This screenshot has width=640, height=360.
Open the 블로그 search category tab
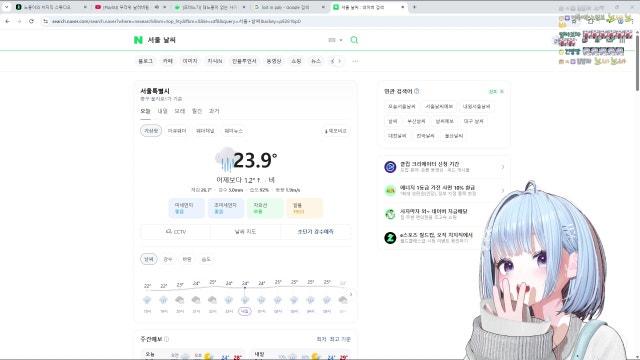point(145,61)
